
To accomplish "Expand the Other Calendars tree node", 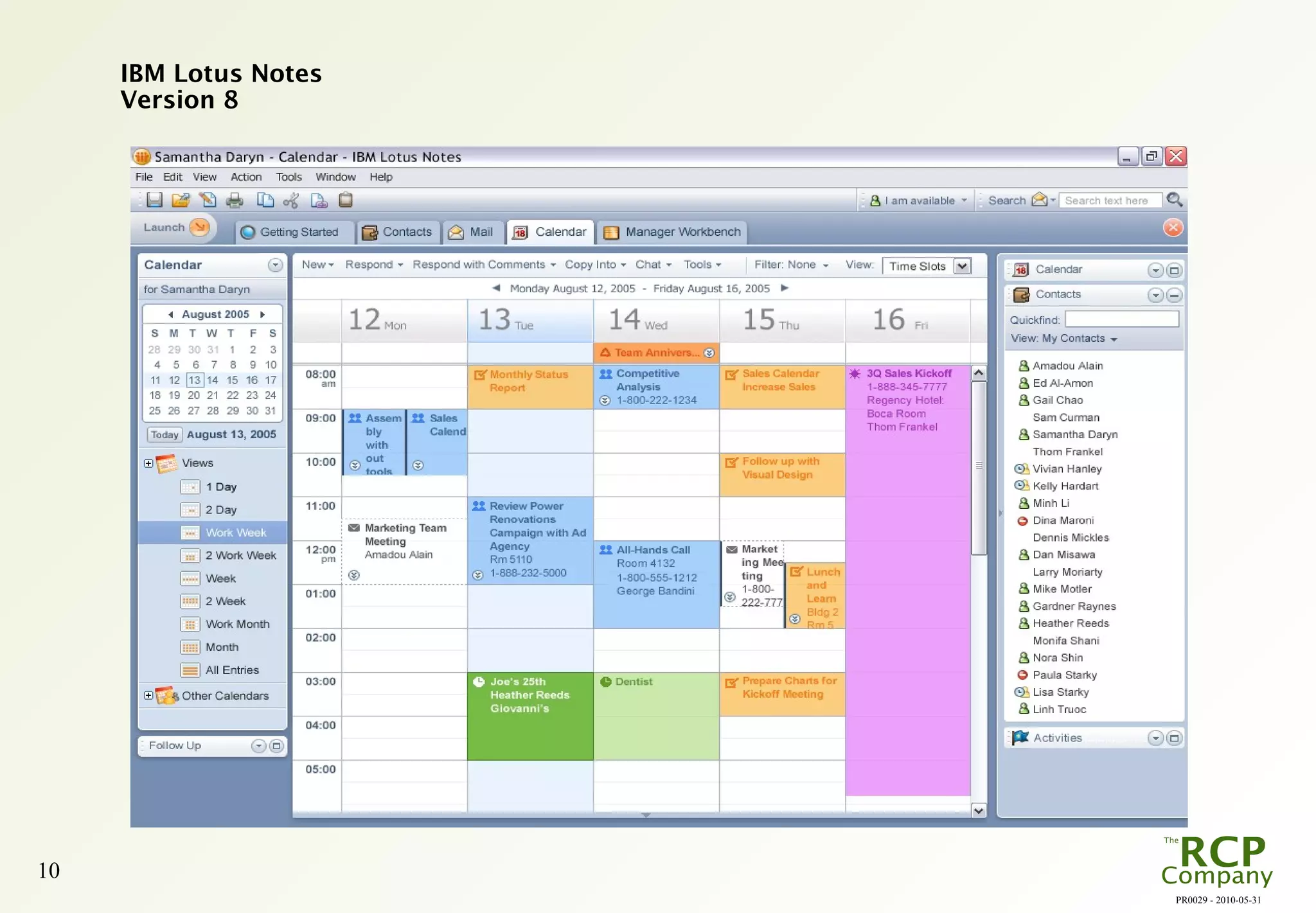I will (x=148, y=696).
